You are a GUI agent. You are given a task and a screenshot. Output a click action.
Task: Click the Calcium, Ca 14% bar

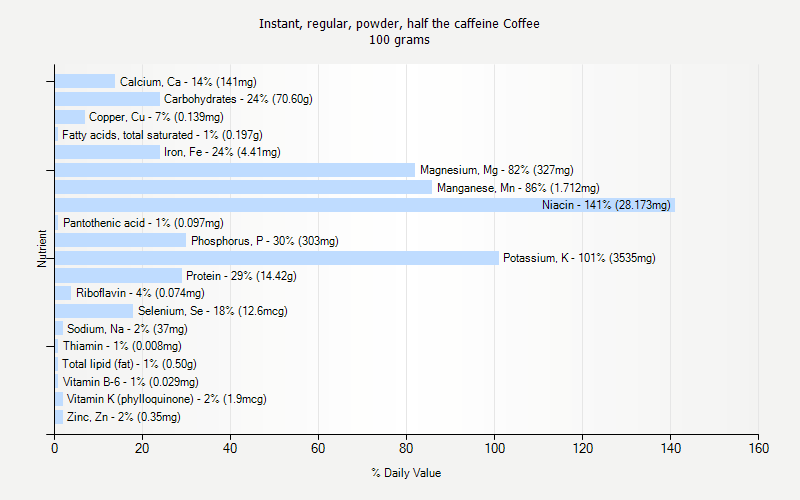click(85, 82)
